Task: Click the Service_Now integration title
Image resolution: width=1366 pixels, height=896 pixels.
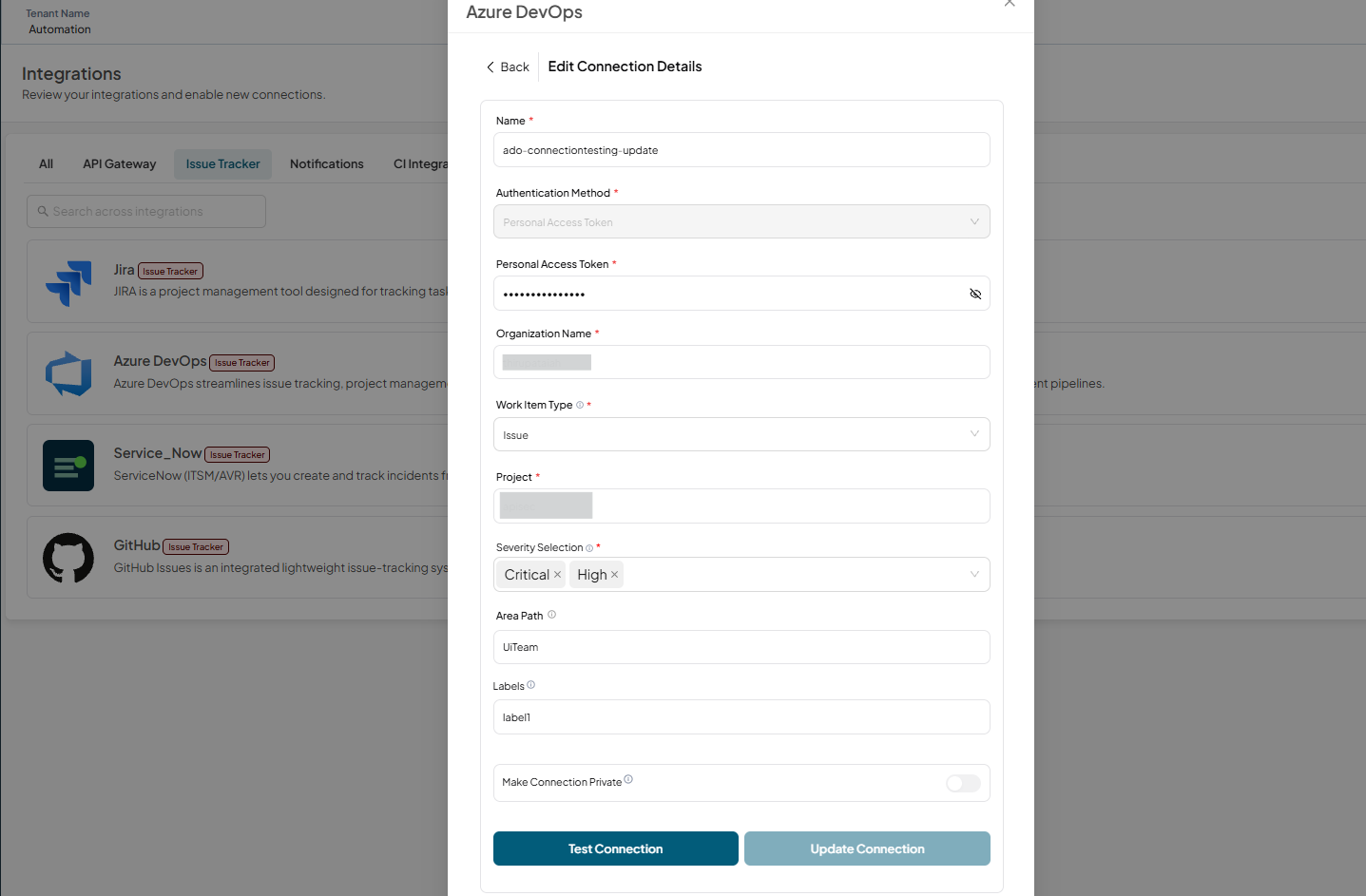Action: [158, 453]
